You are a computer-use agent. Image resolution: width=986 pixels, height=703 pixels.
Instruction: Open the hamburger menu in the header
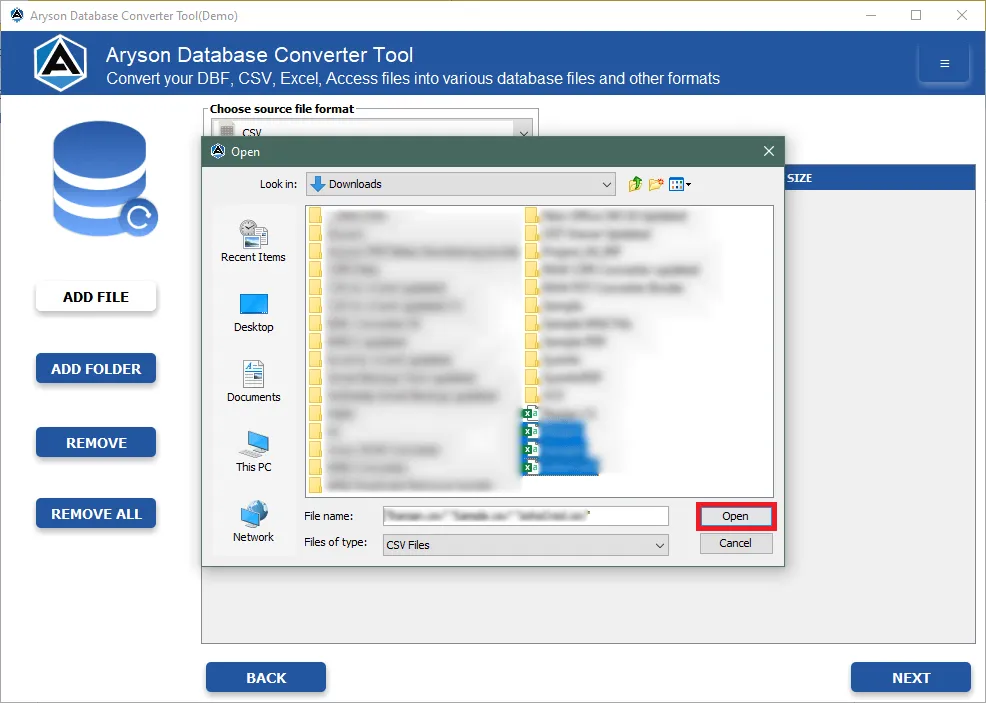pos(944,64)
